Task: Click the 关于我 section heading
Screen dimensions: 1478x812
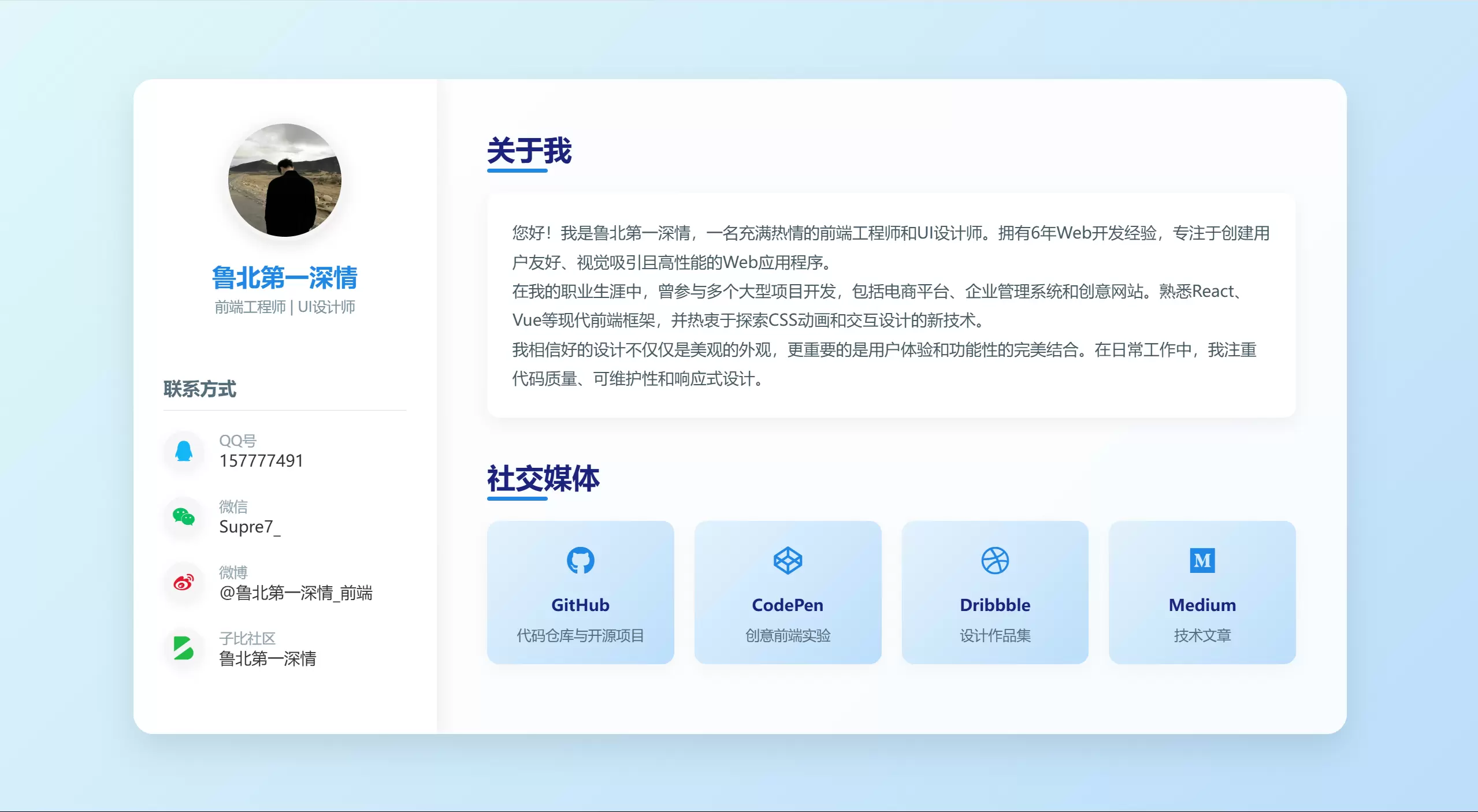Action: click(x=529, y=151)
